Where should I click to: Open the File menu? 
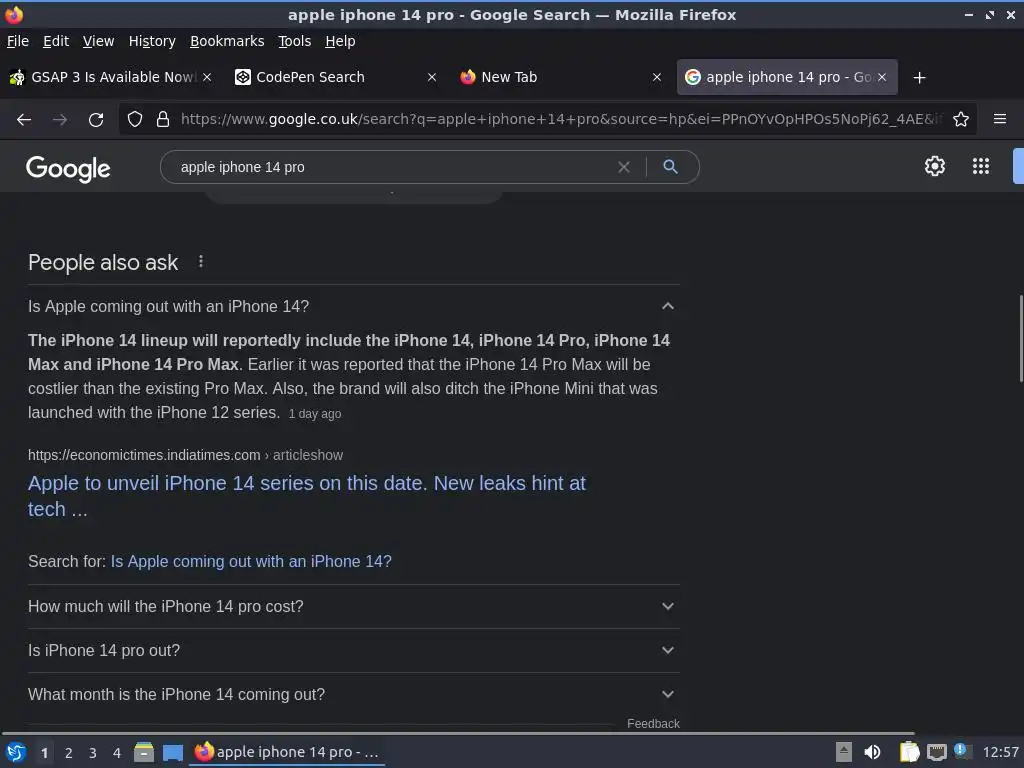coord(18,41)
